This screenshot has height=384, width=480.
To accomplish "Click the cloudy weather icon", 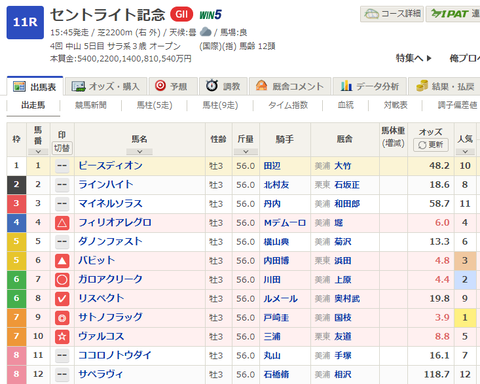I will 206,32.
